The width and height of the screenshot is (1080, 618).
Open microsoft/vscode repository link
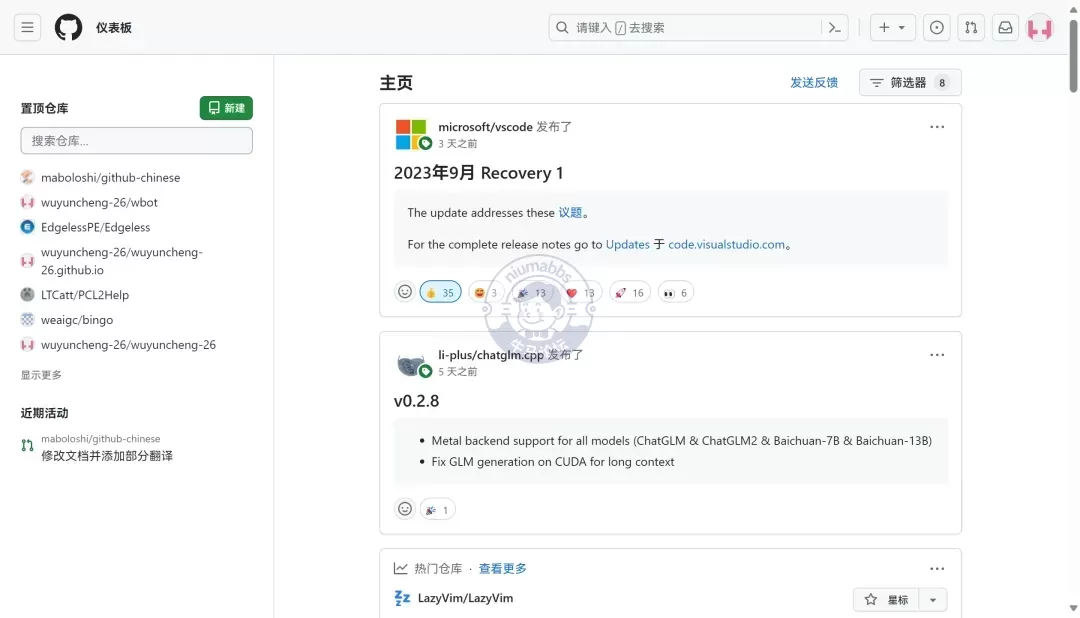[486, 127]
